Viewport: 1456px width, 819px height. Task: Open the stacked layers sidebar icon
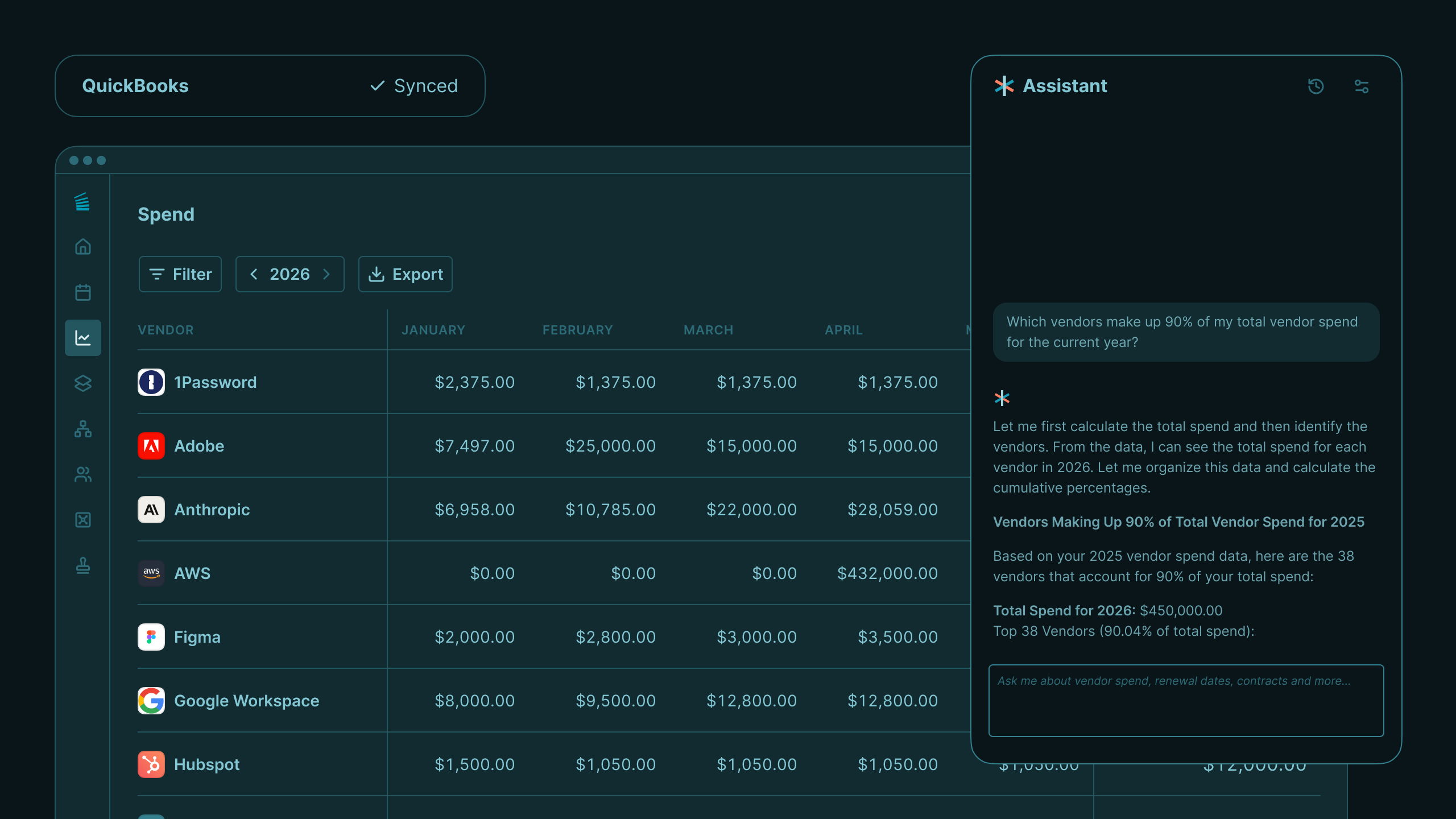coord(83,383)
